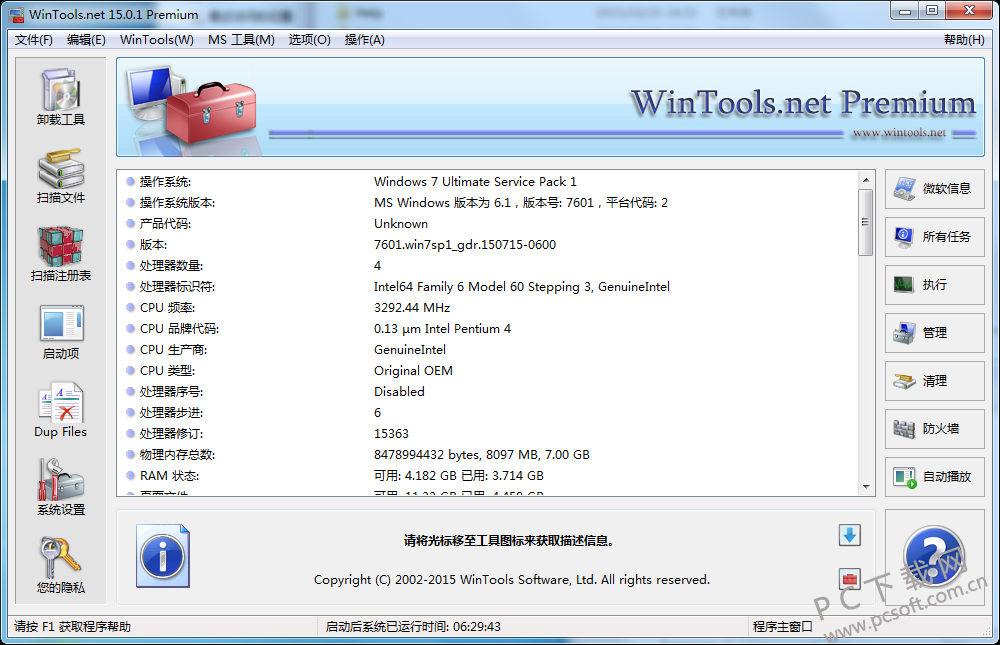Click the 执行 button
The height and width of the screenshot is (645, 1000).
tap(934, 285)
